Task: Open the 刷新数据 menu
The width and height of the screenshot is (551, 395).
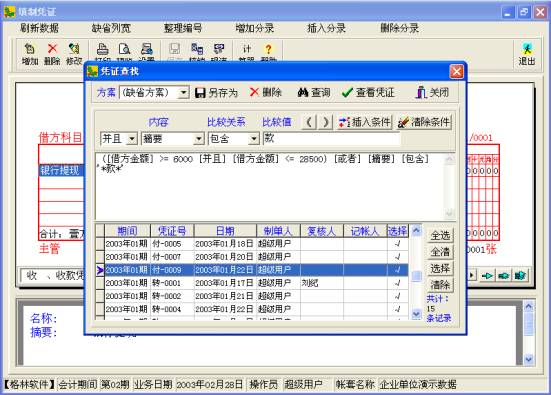Action: pos(39,28)
